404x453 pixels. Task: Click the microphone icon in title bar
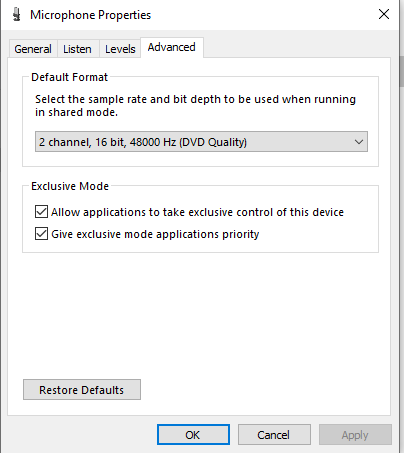tap(17, 15)
